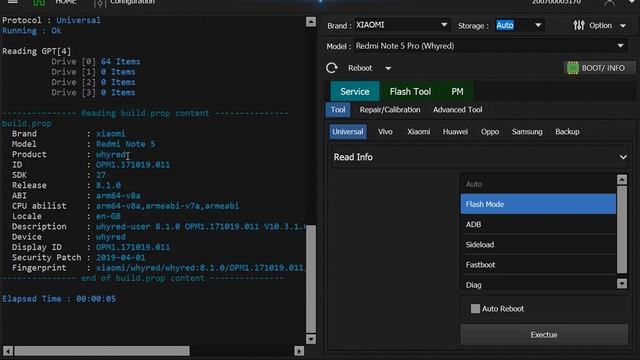The width and height of the screenshot is (640, 360).
Task: Select the Tool sub-tab
Action: tap(338, 109)
